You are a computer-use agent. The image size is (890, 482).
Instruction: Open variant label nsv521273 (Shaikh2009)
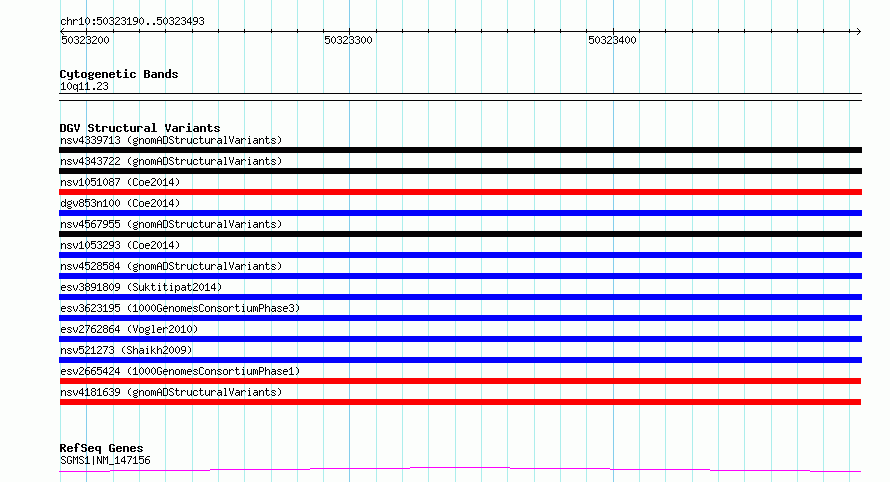[126, 350]
